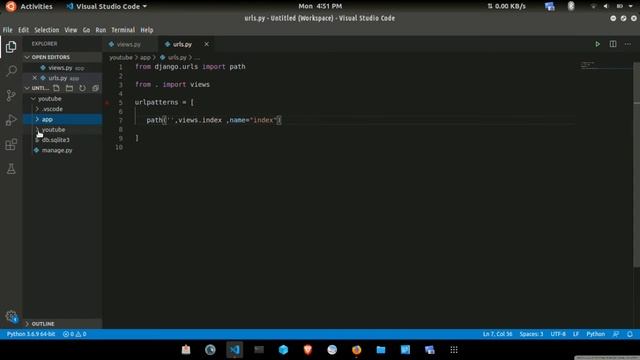Click app in the breadcrumb path
The width and height of the screenshot is (640, 360).
145,58
